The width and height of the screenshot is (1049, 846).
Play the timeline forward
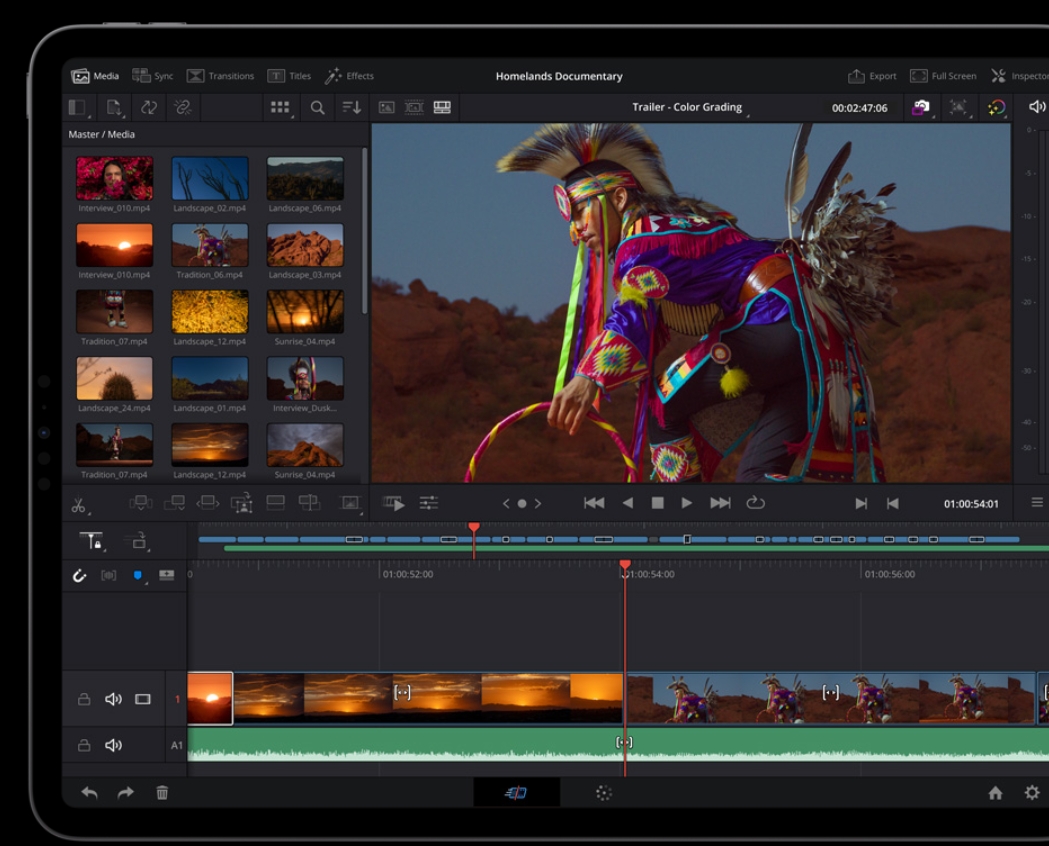686,503
